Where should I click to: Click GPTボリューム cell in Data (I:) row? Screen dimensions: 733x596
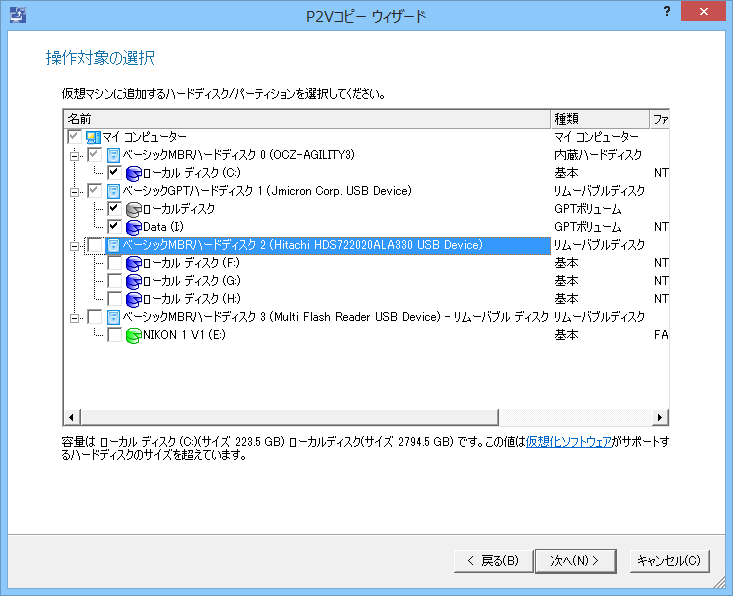(x=588, y=227)
